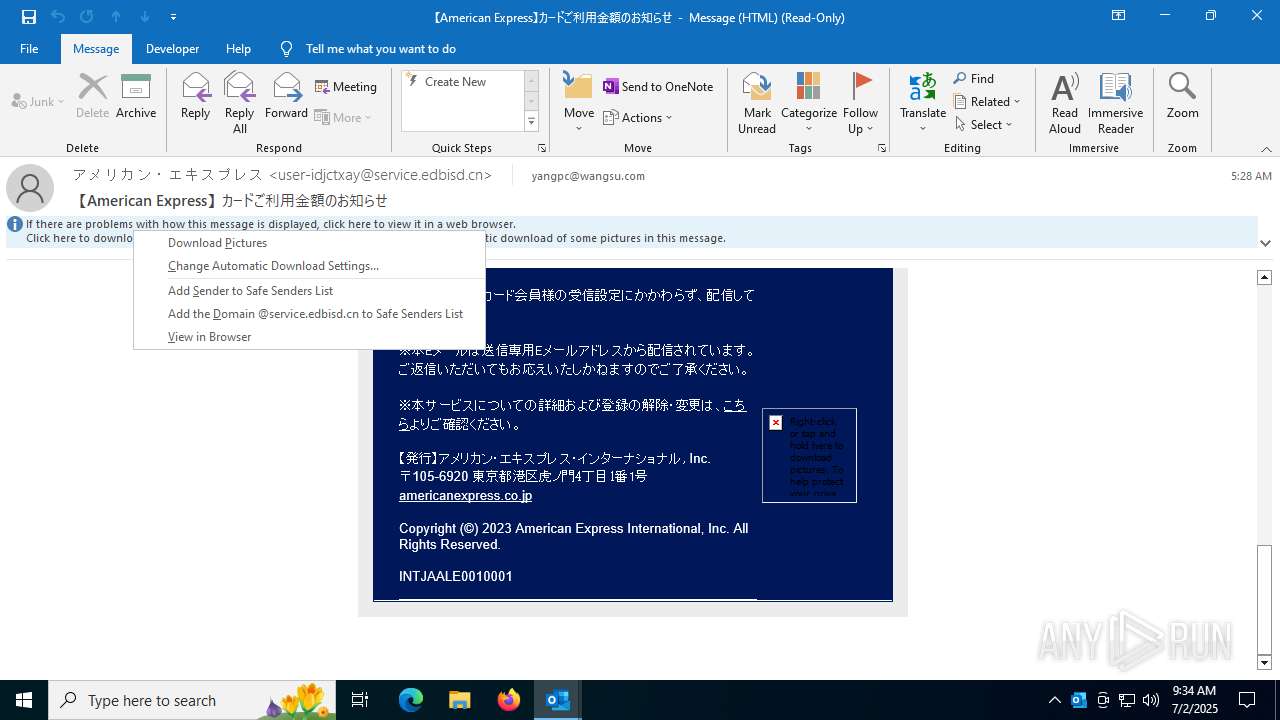Click the Follow Up flag
The height and width of the screenshot is (720, 1280).
pyautogui.click(x=860, y=103)
